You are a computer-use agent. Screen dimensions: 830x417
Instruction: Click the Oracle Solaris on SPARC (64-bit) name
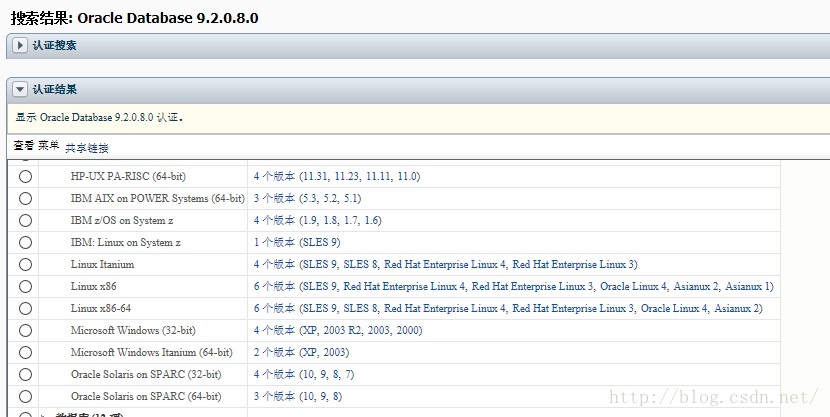[146, 396]
